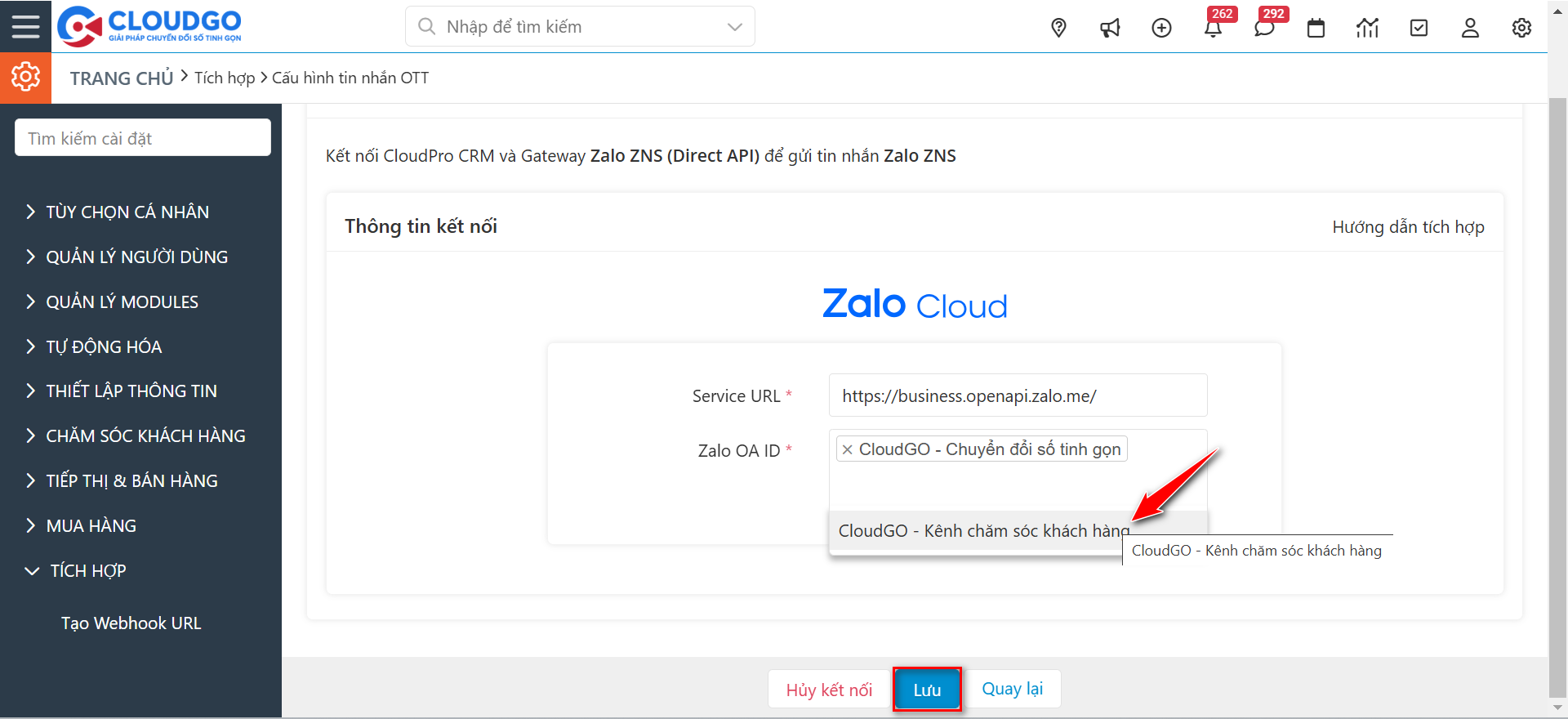Click the magnifier icon in global search
The width and height of the screenshot is (1568, 719).
point(426,26)
